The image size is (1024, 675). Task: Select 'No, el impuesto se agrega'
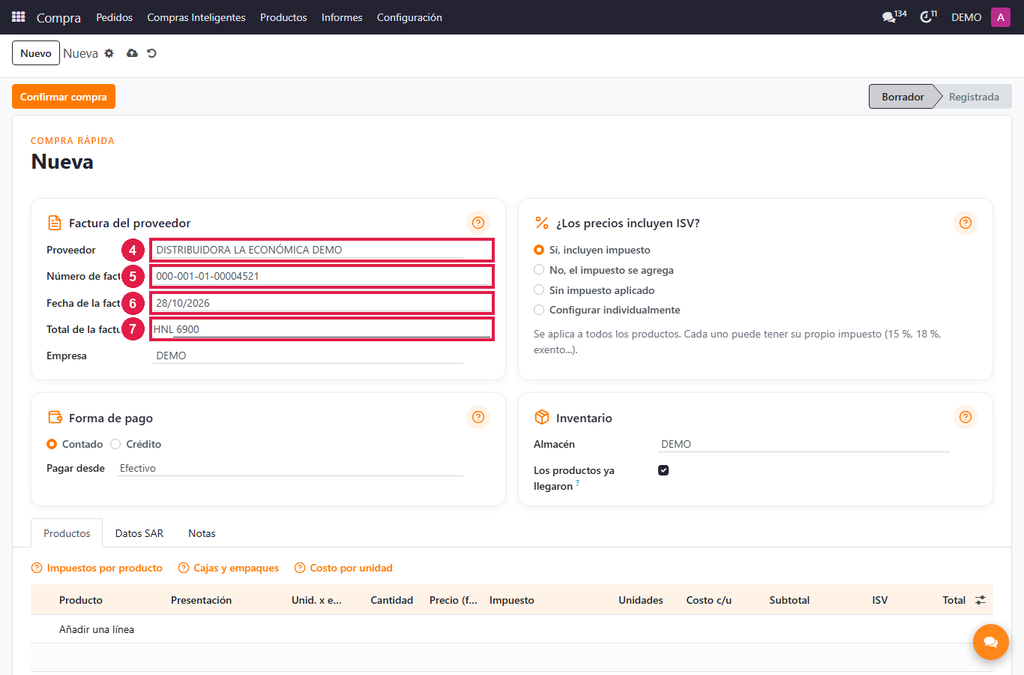coord(539,270)
